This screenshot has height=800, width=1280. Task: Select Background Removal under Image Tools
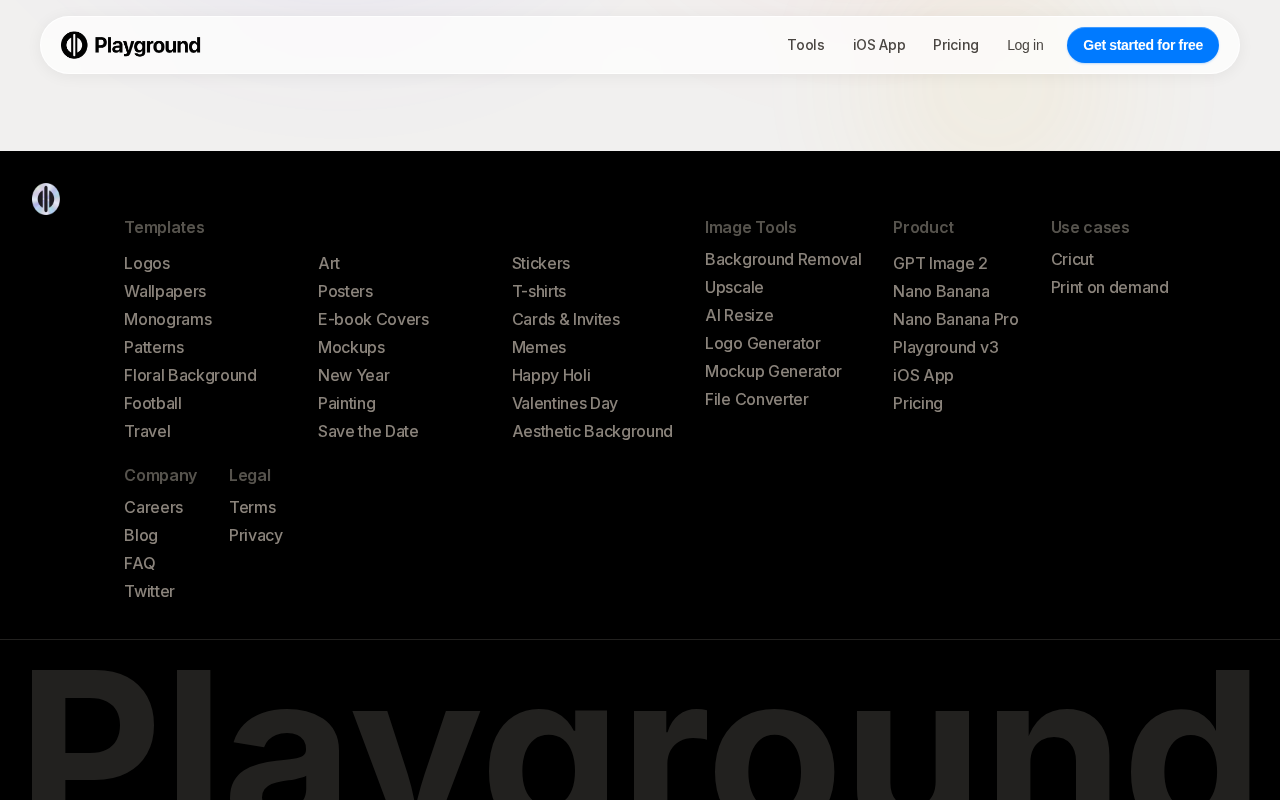click(783, 259)
